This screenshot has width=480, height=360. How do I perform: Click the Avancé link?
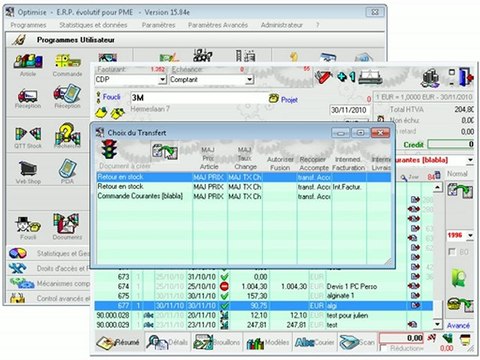pos(458,325)
